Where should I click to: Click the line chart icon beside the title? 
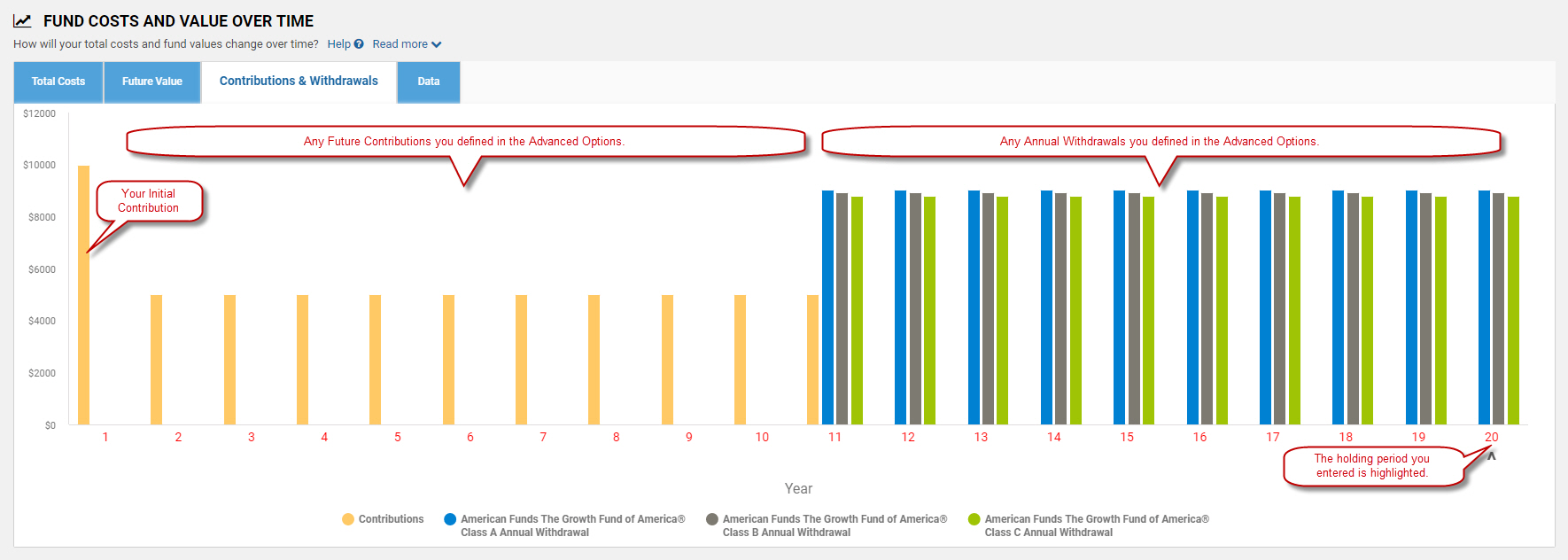[x=22, y=21]
